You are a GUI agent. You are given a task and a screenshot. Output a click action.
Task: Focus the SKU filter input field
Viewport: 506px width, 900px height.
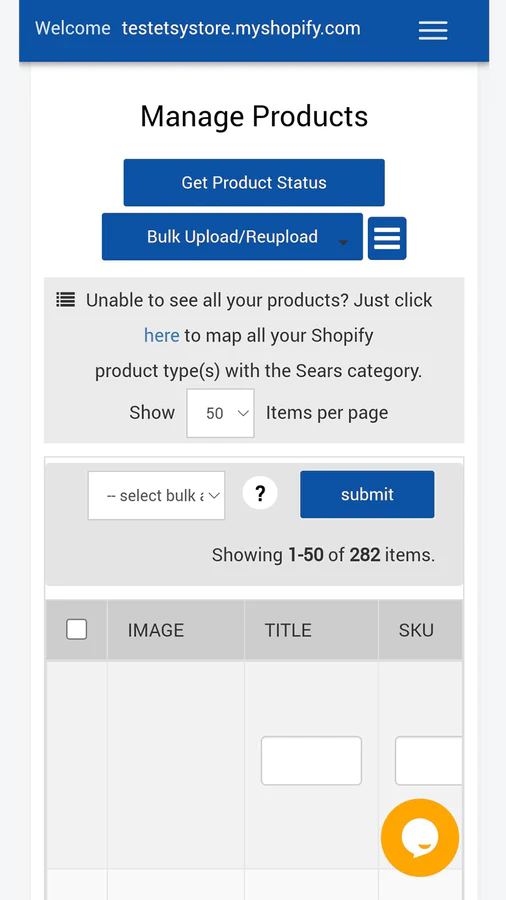pyautogui.click(x=429, y=761)
